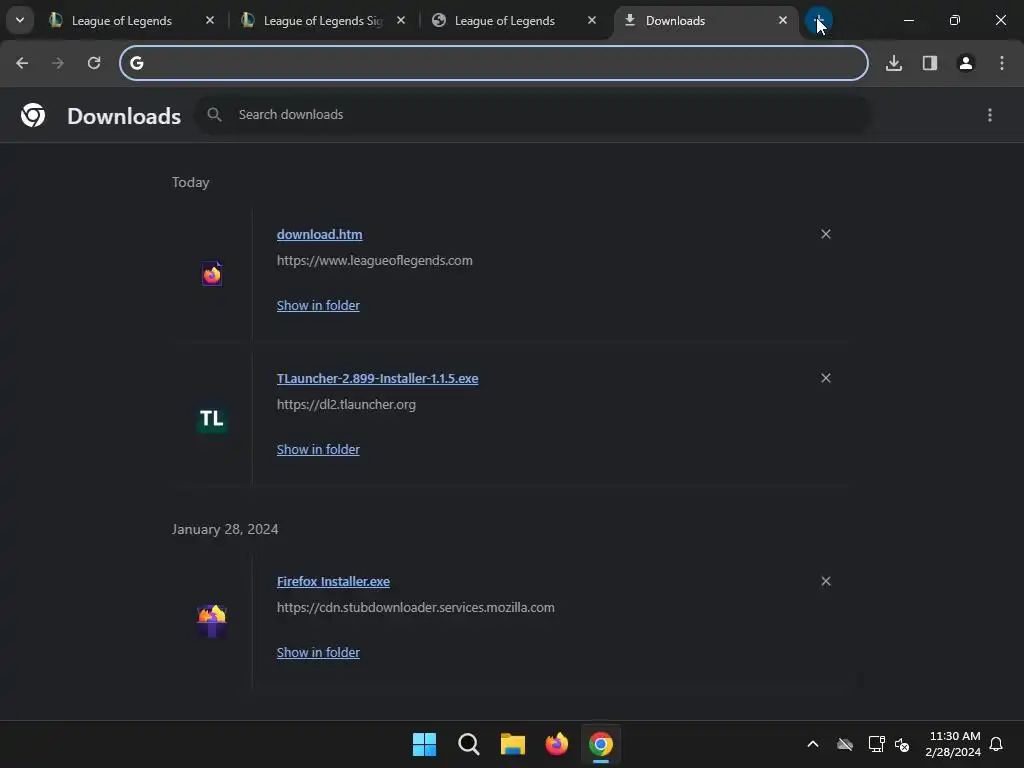Expand the hidden system tray icons
Viewport: 1024px width, 768px height.
tap(813, 744)
